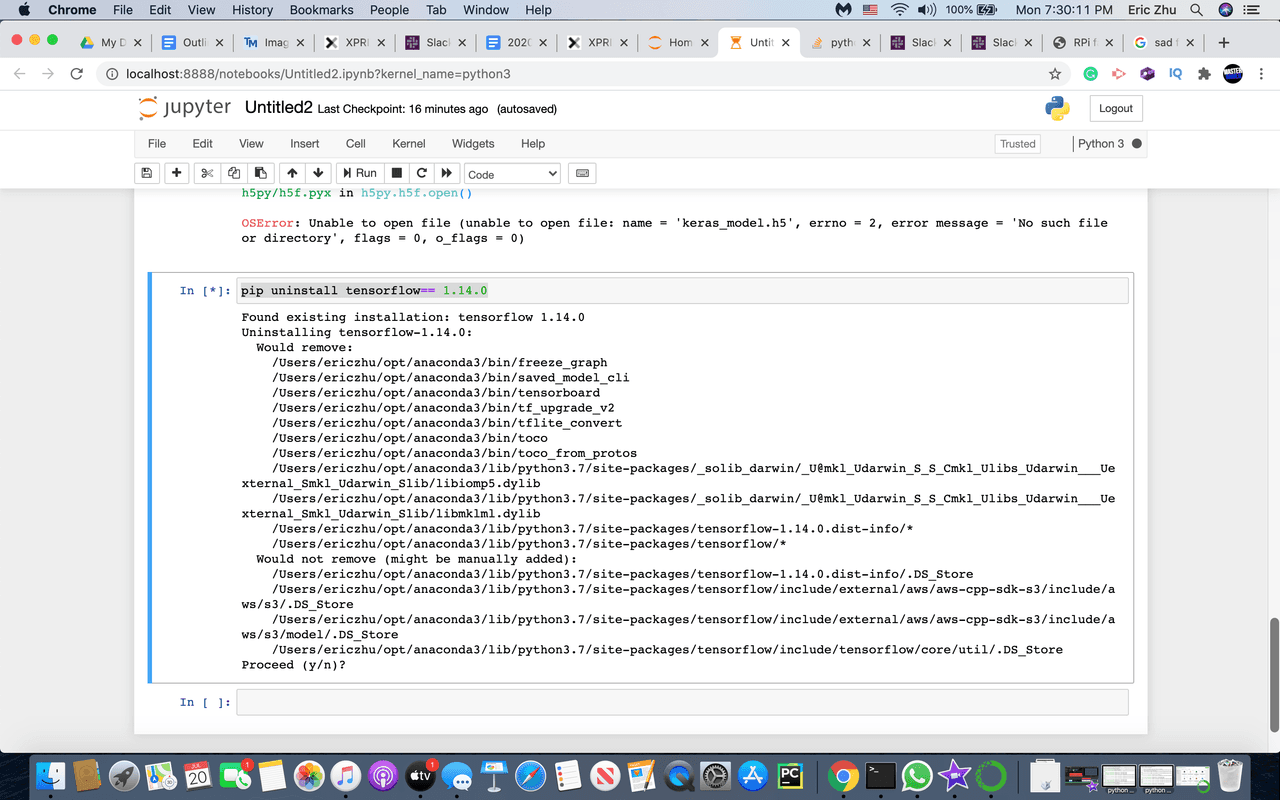1280x800 pixels.
Task: Open the Jupyter File menu
Action: coord(157,143)
